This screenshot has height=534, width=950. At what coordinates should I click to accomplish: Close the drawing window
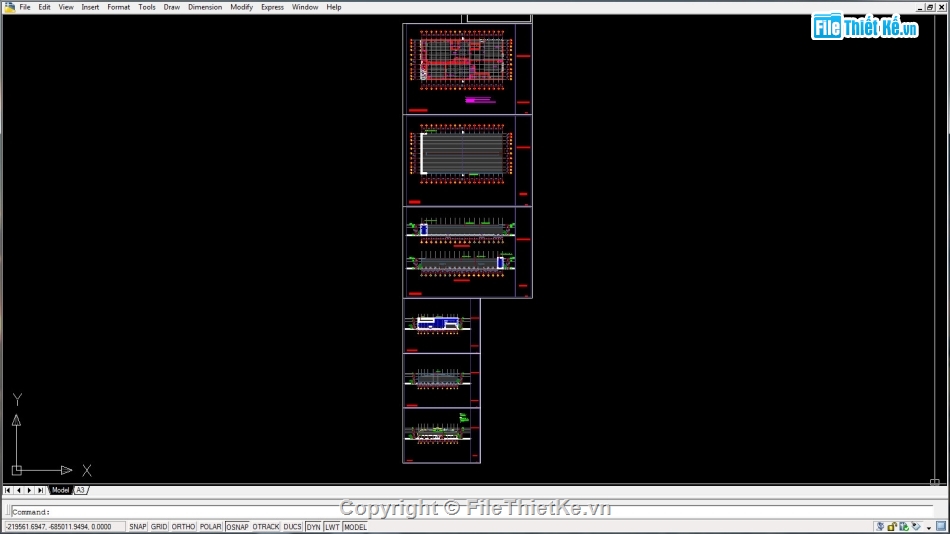pos(941,7)
